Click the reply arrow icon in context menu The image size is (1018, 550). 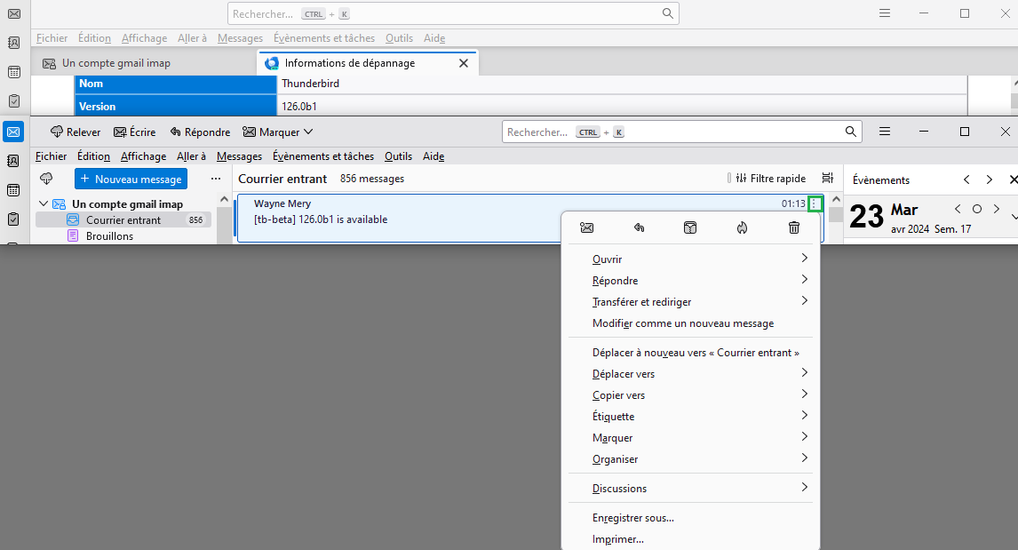[x=639, y=228]
